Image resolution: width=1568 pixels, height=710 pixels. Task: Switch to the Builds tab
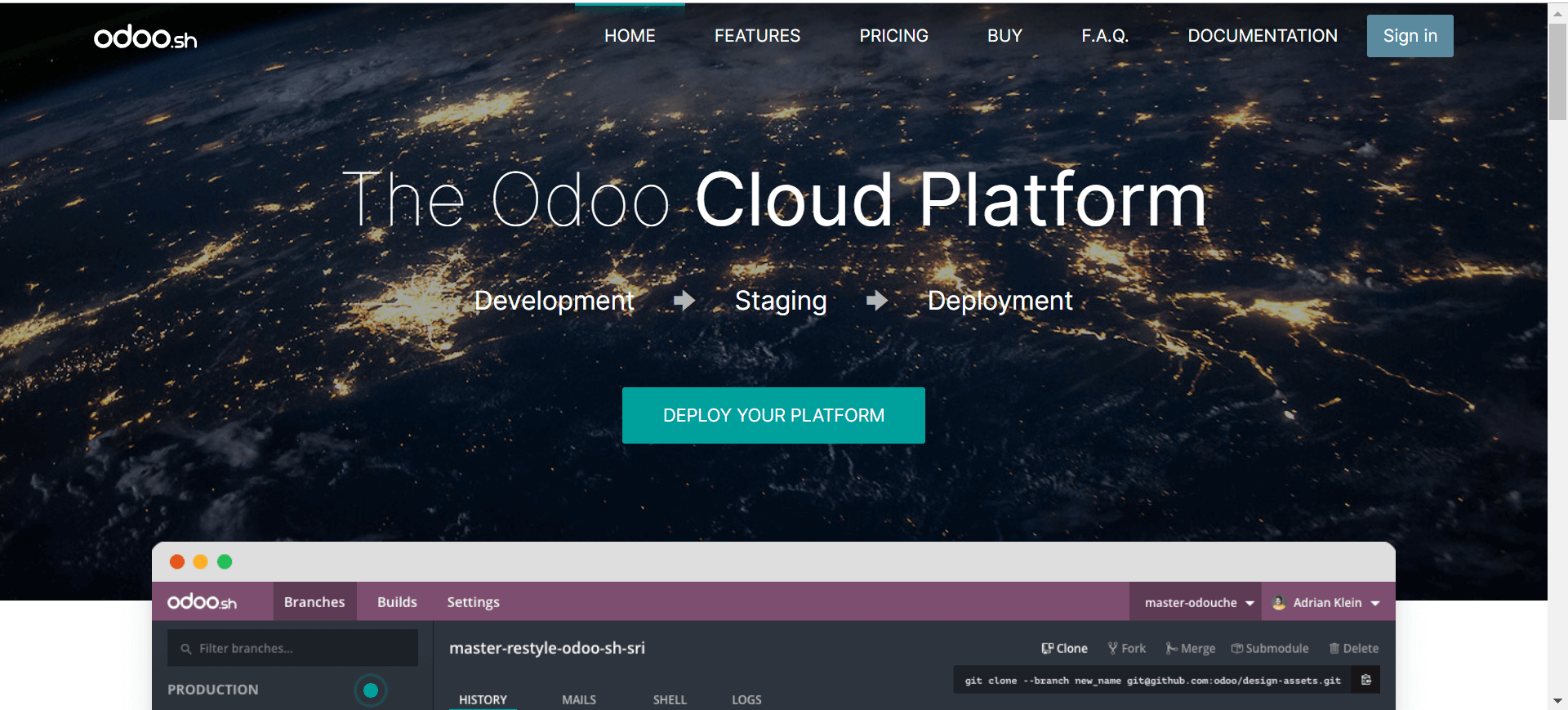click(x=397, y=602)
